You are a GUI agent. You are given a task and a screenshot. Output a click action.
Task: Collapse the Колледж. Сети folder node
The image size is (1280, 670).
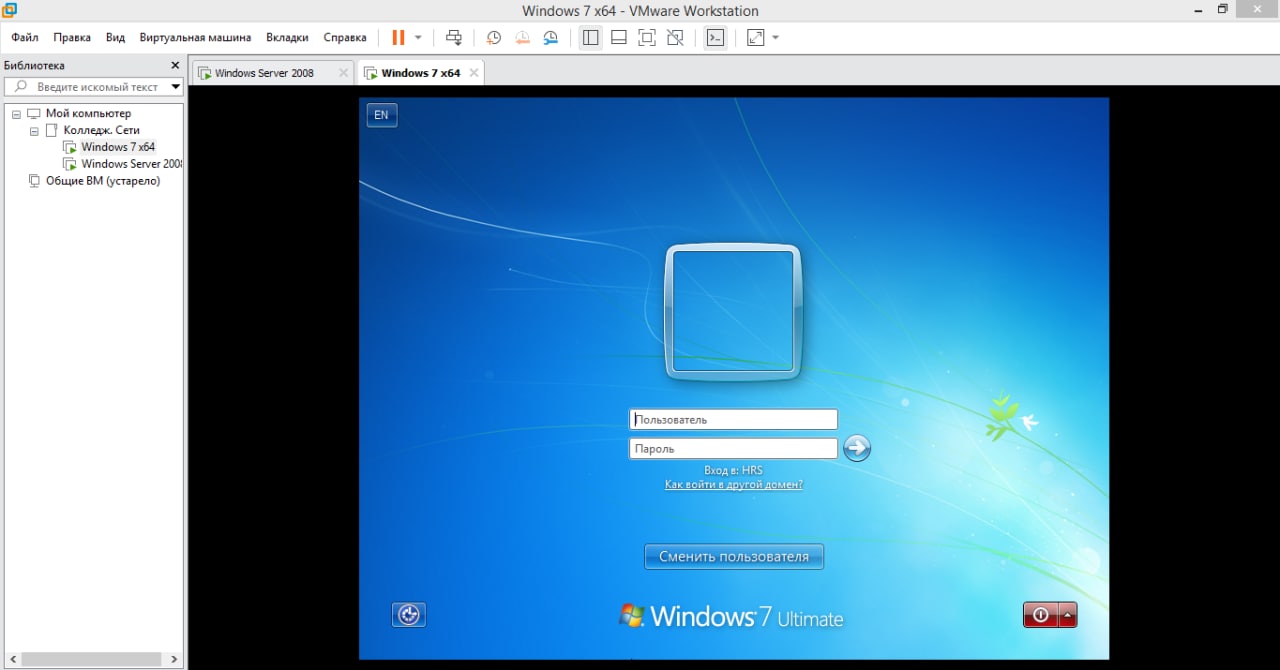click(x=34, y=131)
